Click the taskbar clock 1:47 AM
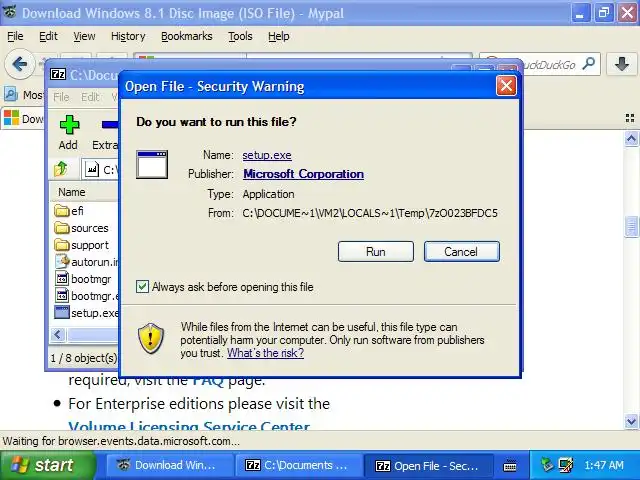This screenshot has width=640, height=480. pos(604,465)
